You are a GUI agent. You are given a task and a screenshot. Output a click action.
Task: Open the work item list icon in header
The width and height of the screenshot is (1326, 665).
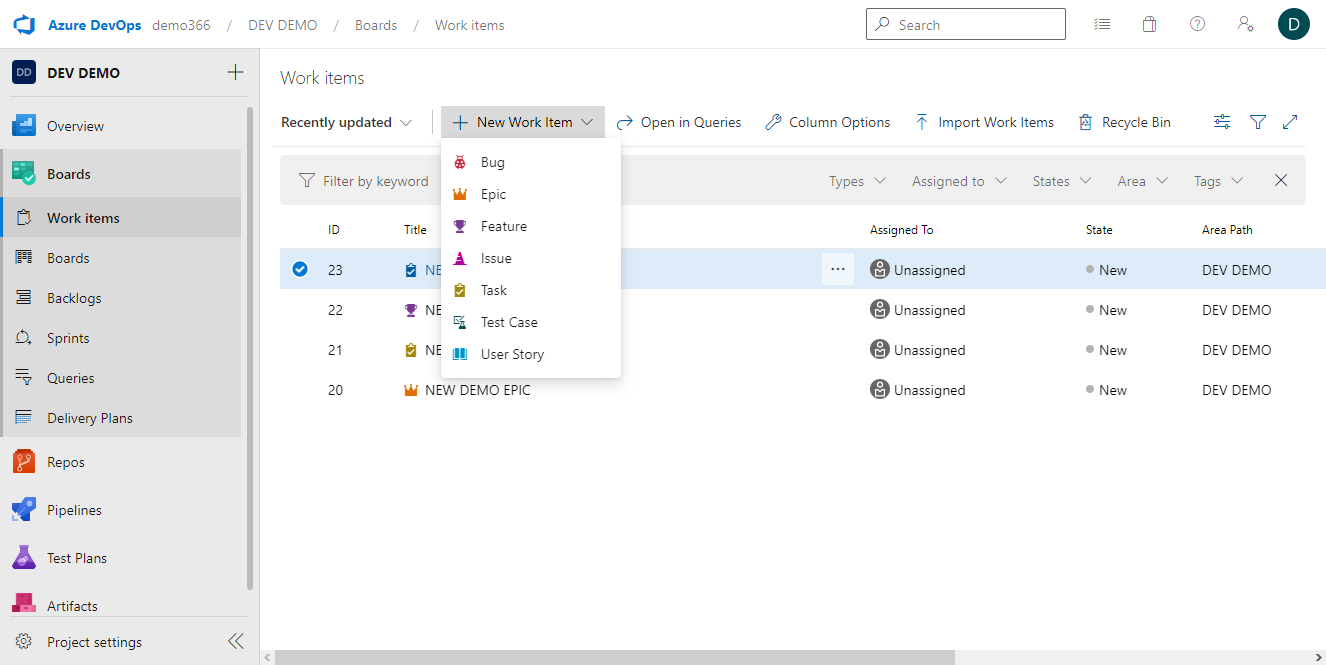[x=1102, y=25]
